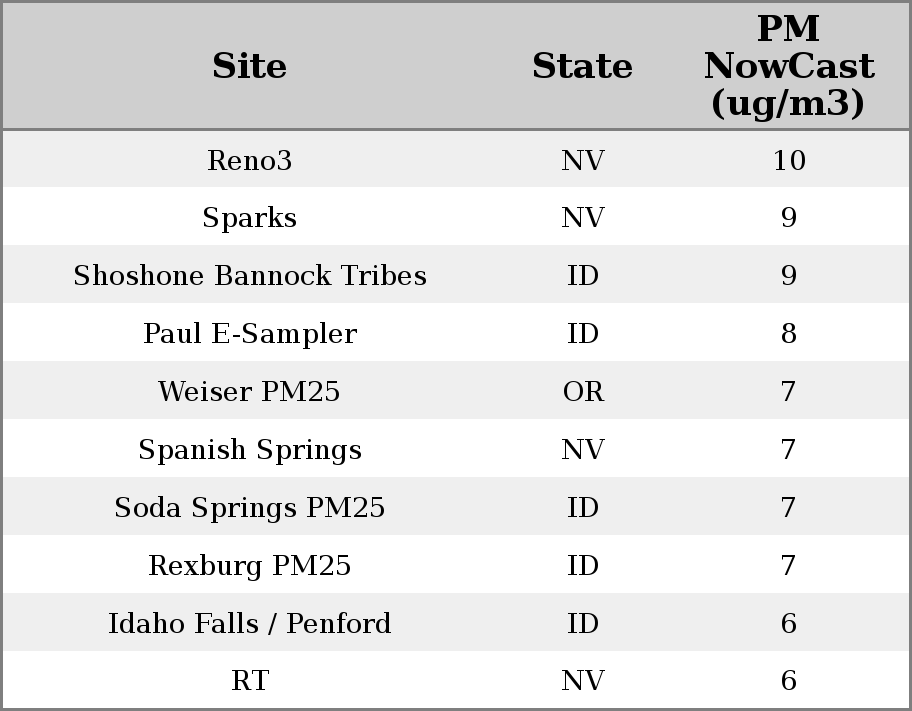
Task: Select the Spanish Springs site cell
Action: point(250,450)
